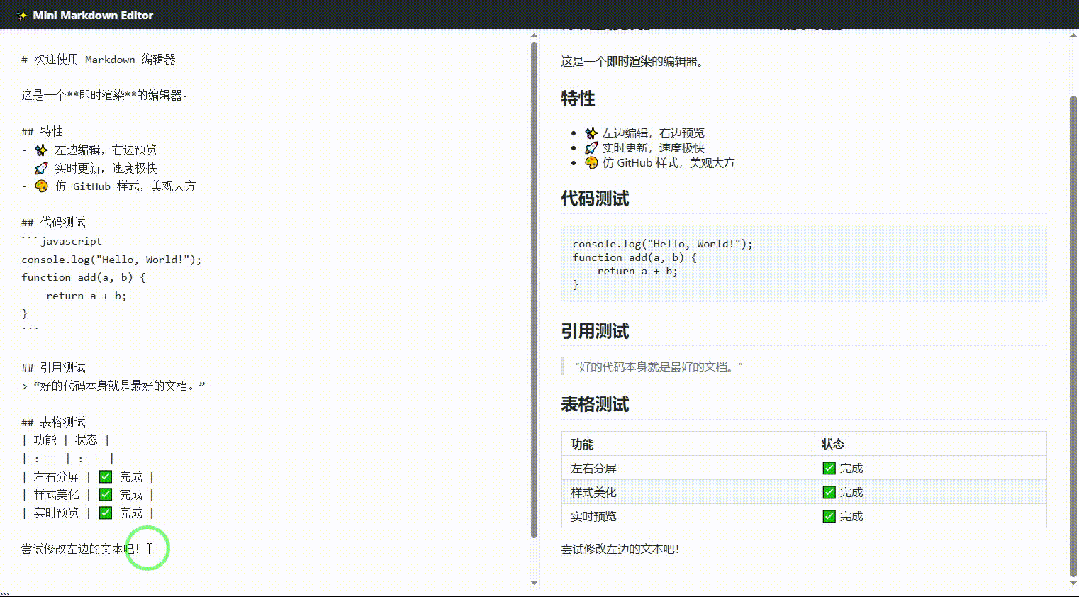Click the '| 功能 | 状态 |' table header source line
The image size is (1079, 597).
click(x=66, y=440)
